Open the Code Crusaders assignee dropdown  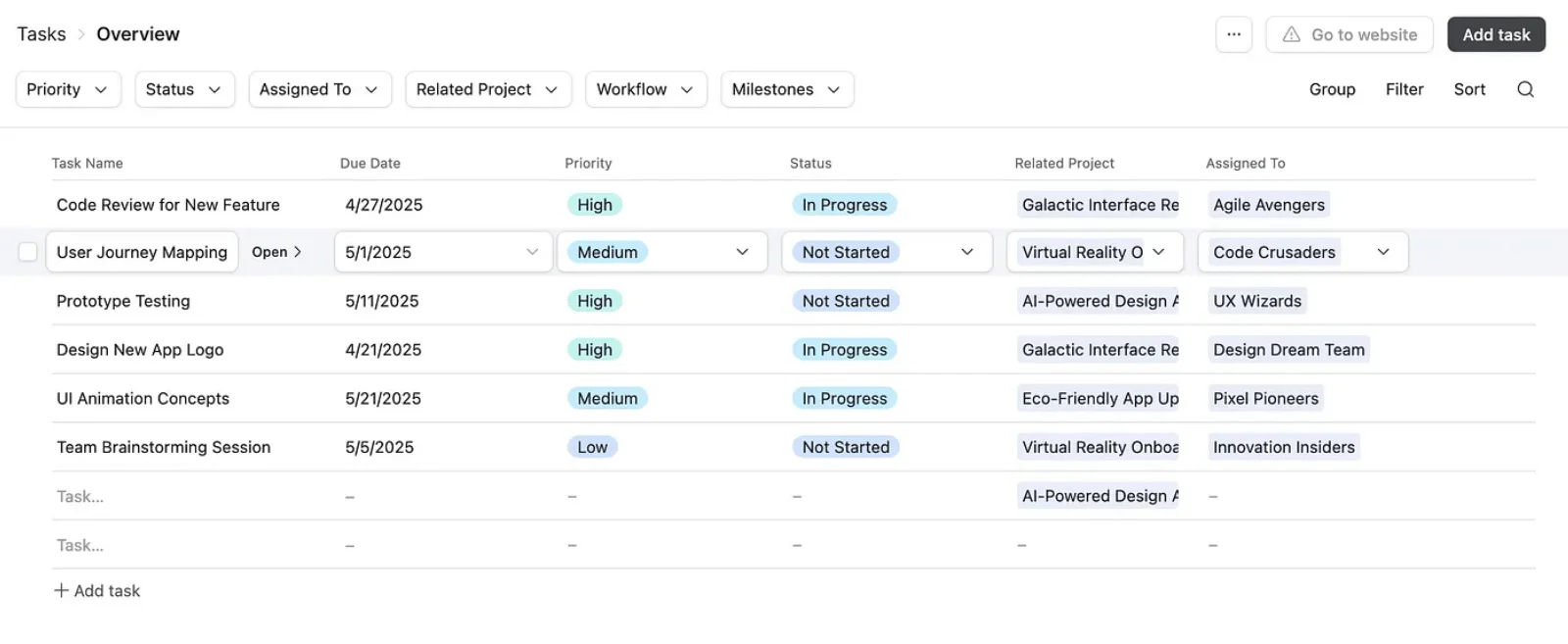1383,252
